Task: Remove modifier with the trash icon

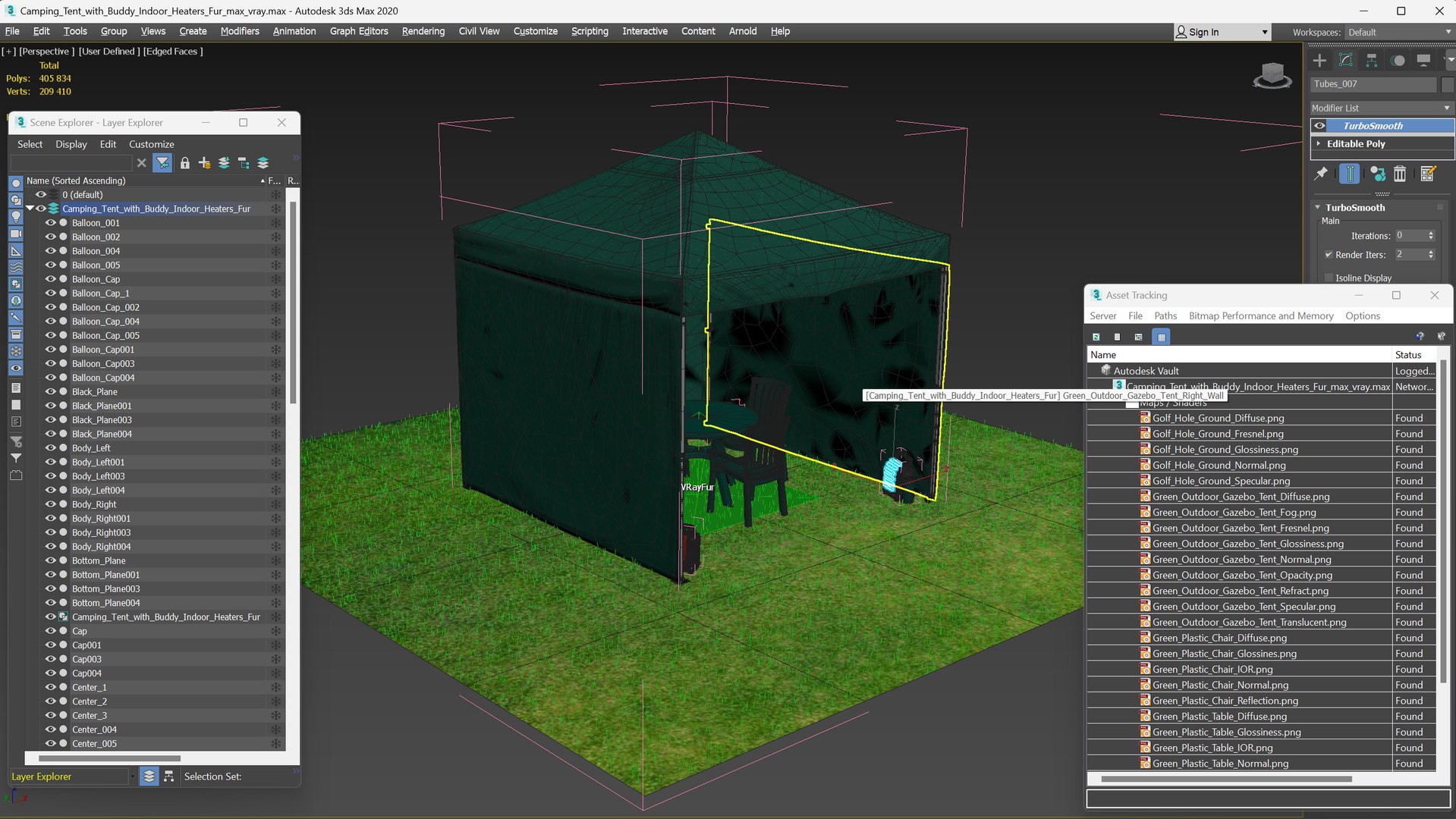Action: coord(1400,174)
